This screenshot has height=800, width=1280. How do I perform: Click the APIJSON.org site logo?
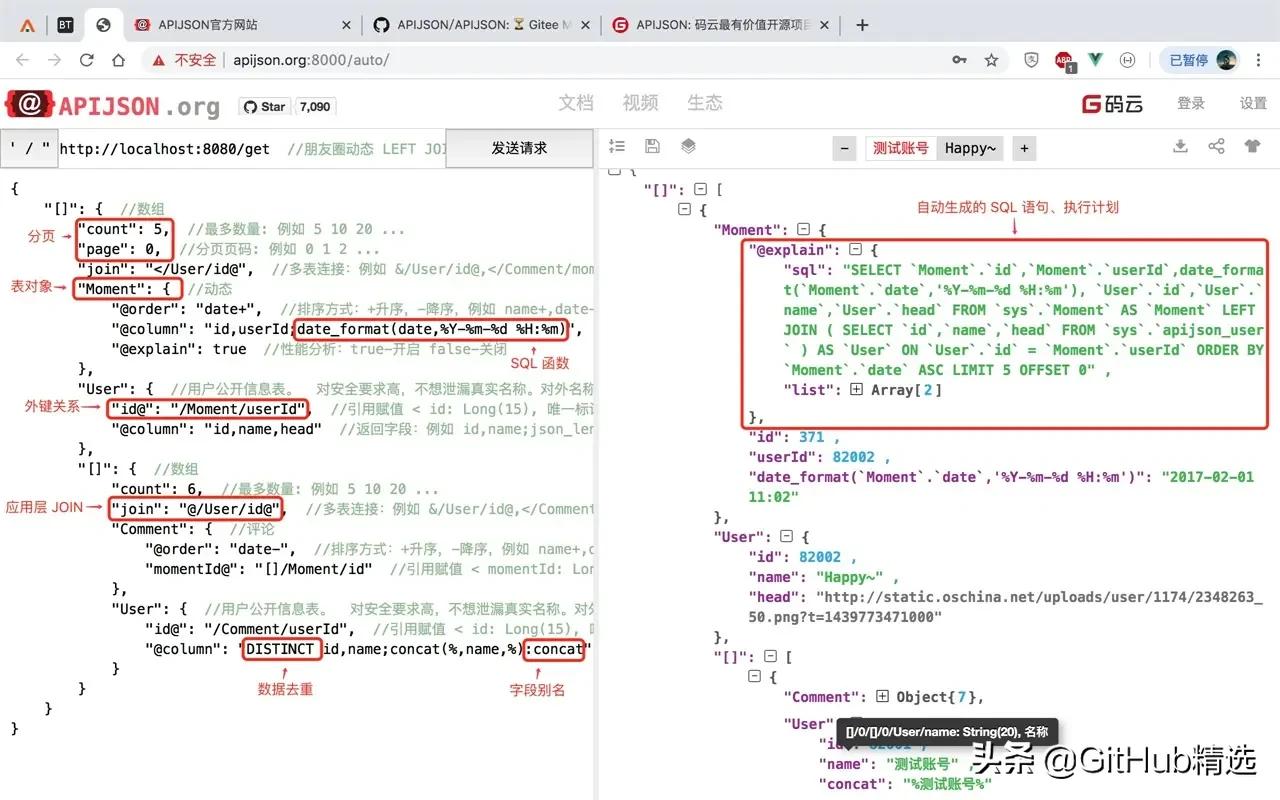tap(110, 104)
